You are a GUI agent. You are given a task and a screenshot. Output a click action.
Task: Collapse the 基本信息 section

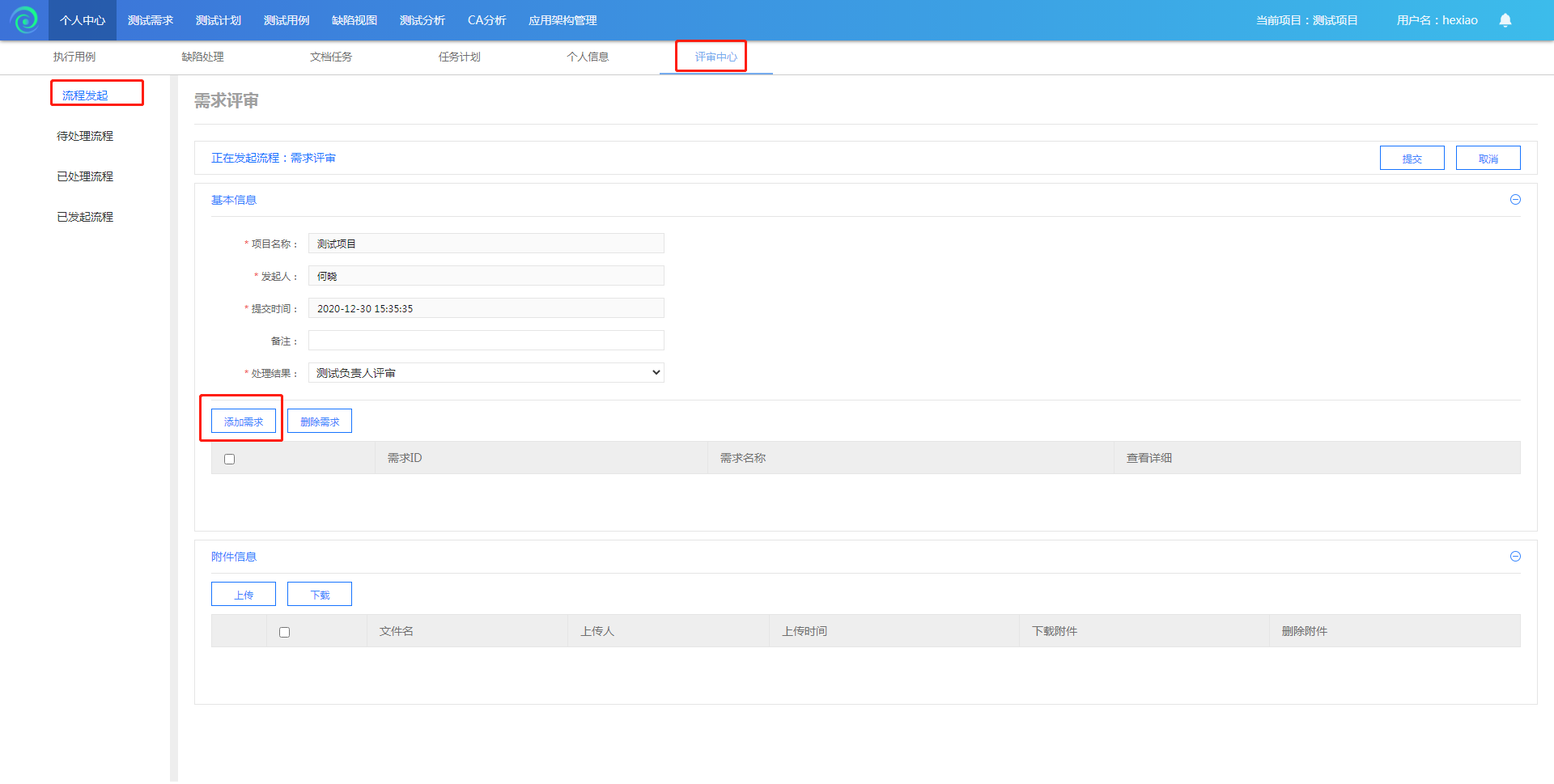pos(1515,200)
